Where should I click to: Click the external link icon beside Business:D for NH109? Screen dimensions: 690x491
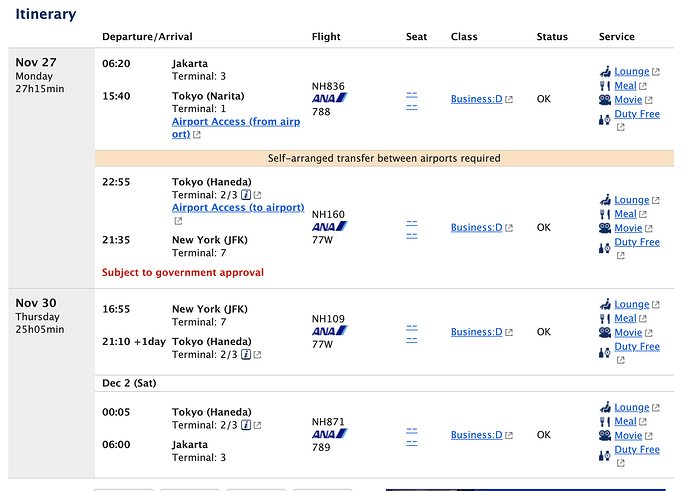coord(509,332)
